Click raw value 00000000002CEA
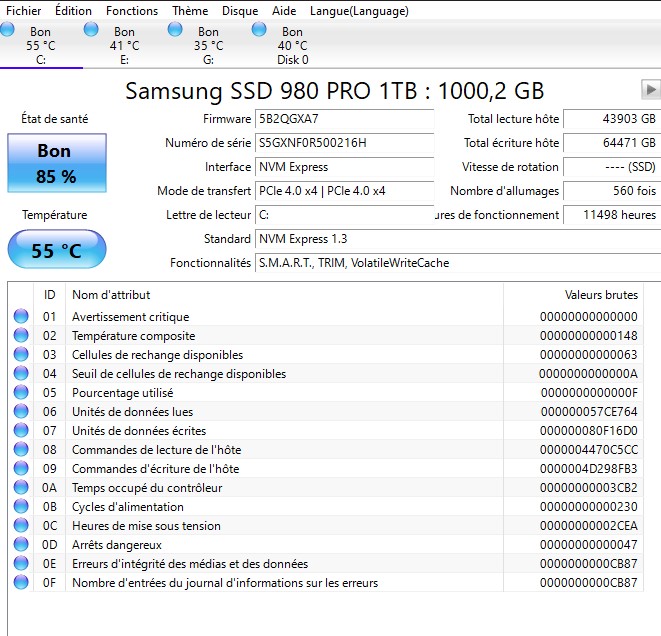Viewport: 661px width, 636px height. coord(589,526)
